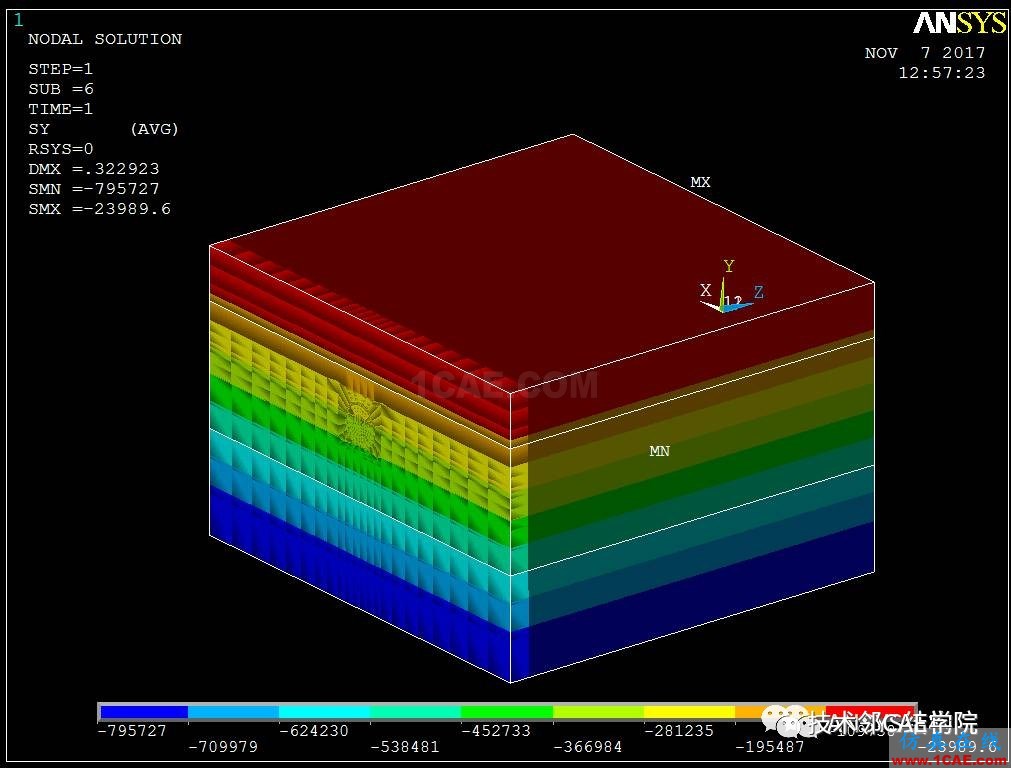Click the NOV 7 2017 date stamp

coord(925,53)
